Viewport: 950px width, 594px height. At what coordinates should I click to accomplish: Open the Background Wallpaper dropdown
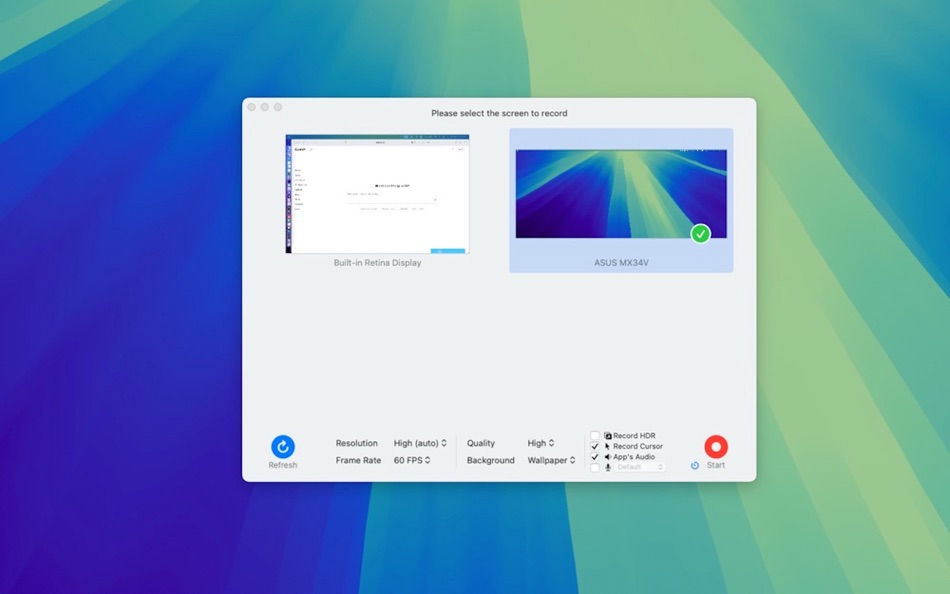click(x=551, y=460)
